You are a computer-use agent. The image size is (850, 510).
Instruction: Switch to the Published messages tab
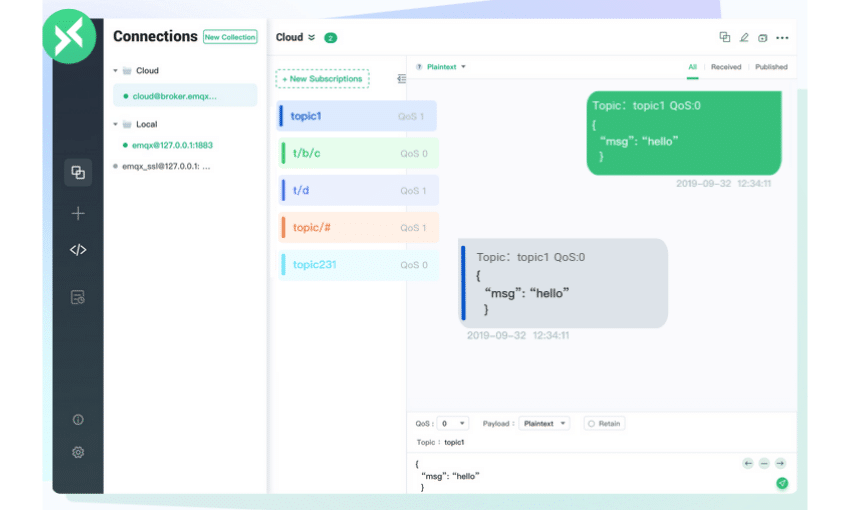coord(771,67)
